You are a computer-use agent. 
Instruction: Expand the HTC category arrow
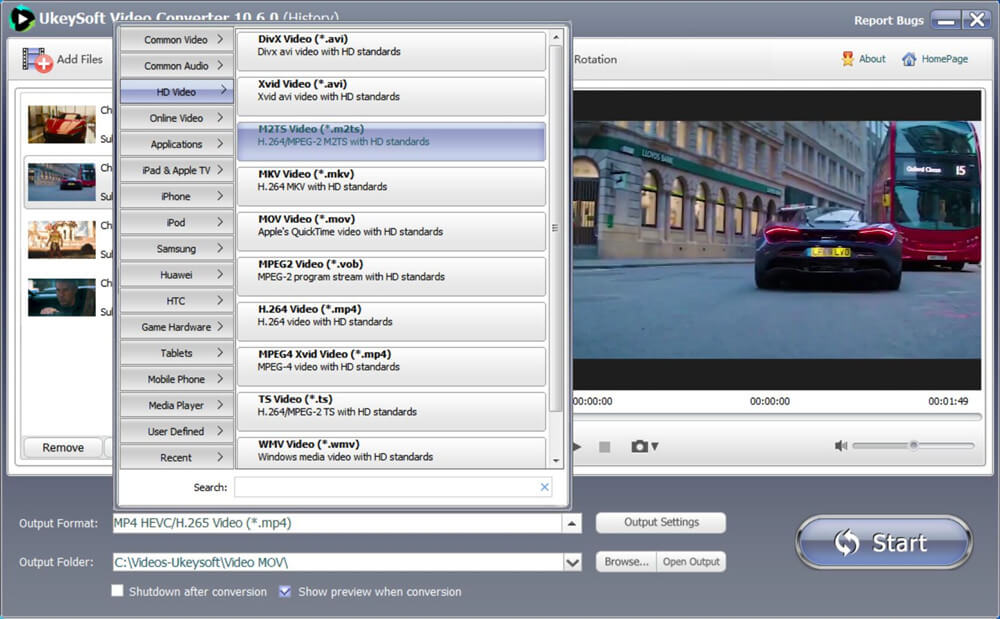coord(220,300)
